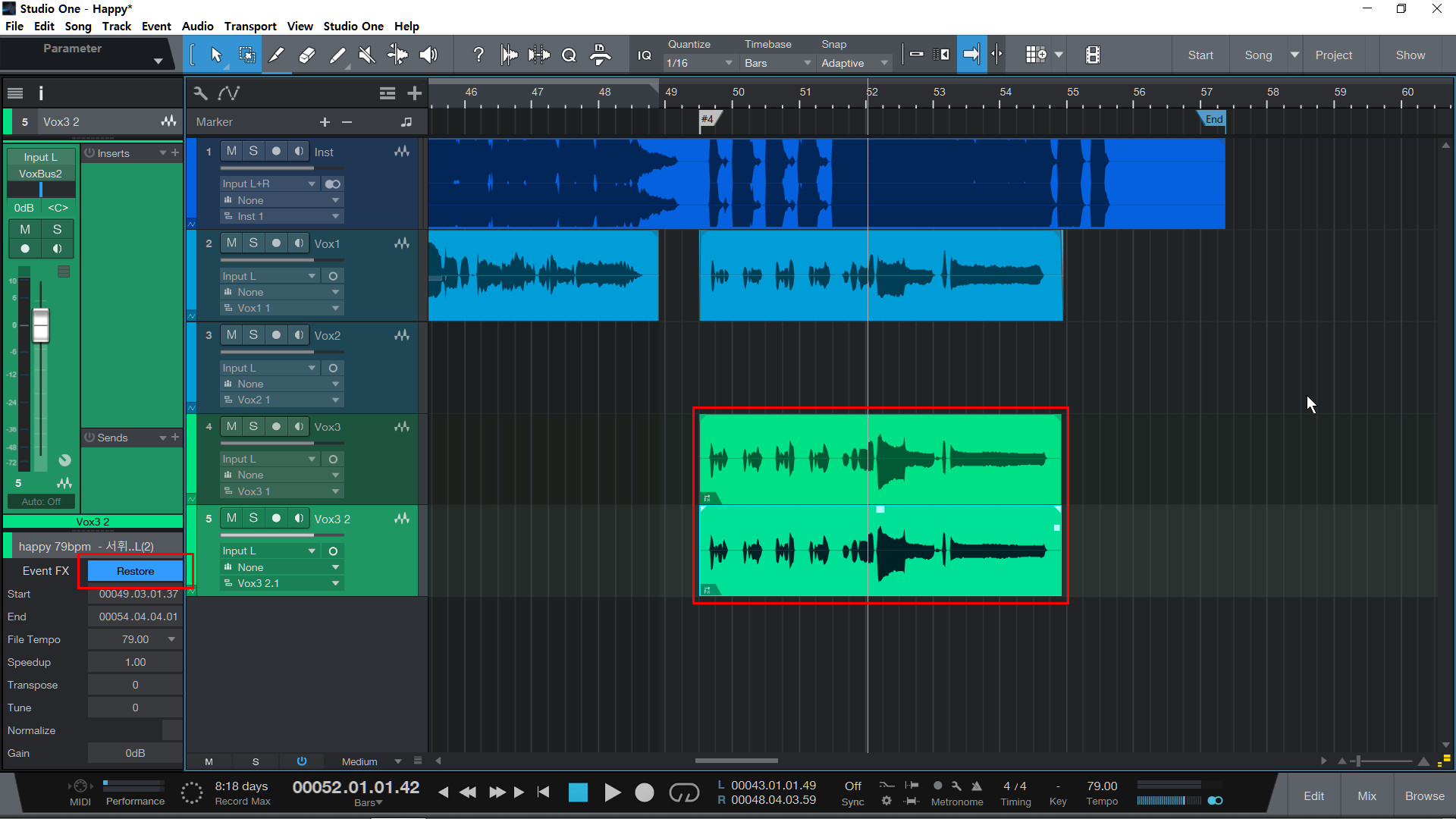Screen dimensions: 1456x819
Task: Select the Arrow tool in toolbar
Action: pyautogui.click(x=216, y=55)
